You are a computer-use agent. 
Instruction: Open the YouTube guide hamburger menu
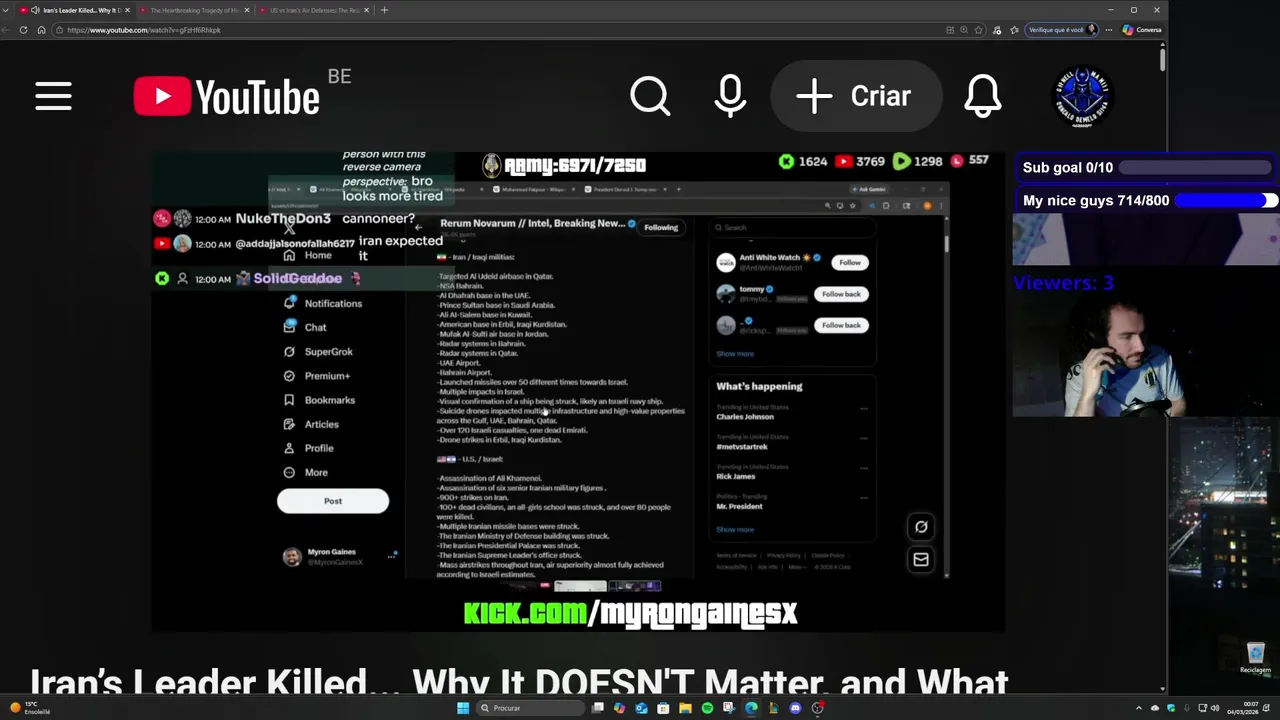point(53,97)
